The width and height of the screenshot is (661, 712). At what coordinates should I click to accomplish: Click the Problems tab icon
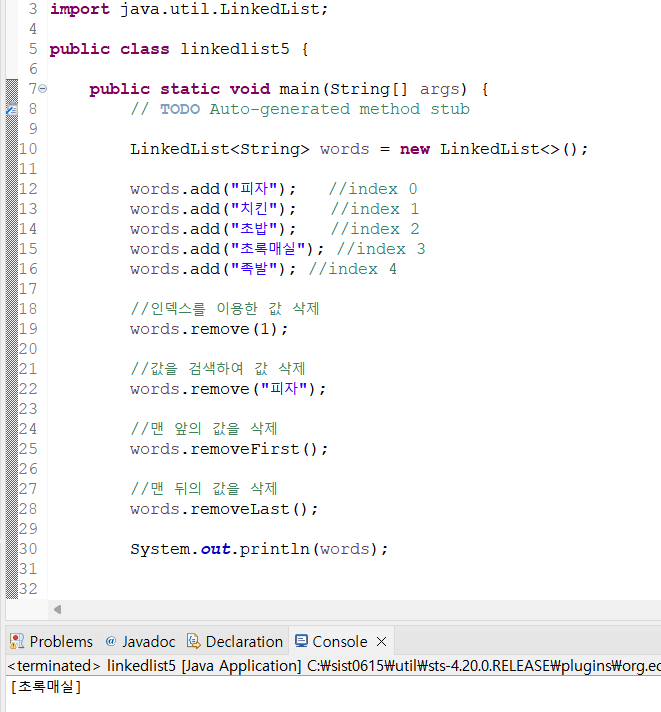[x=17, y=641]
